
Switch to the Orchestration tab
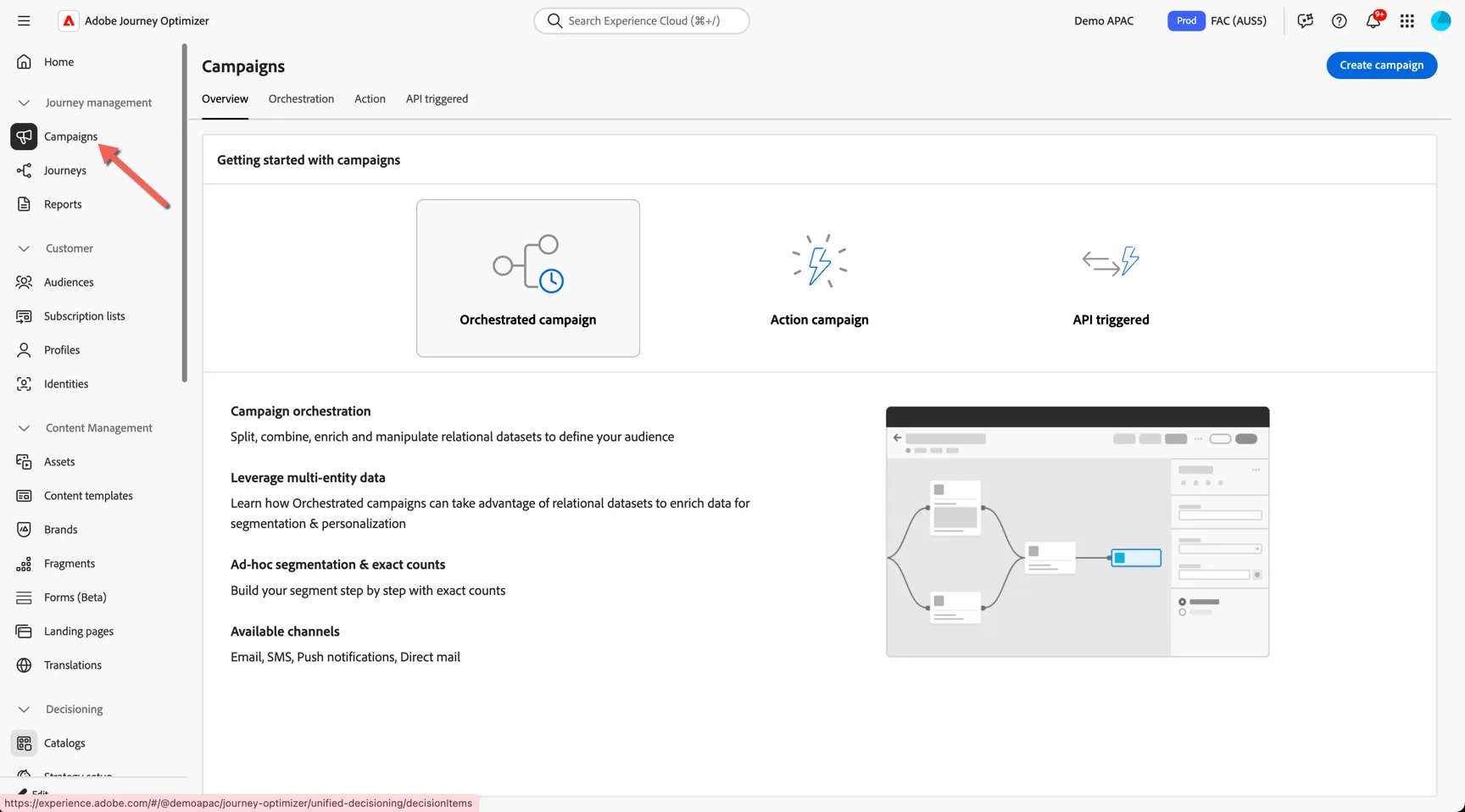(x=301, y=99)
